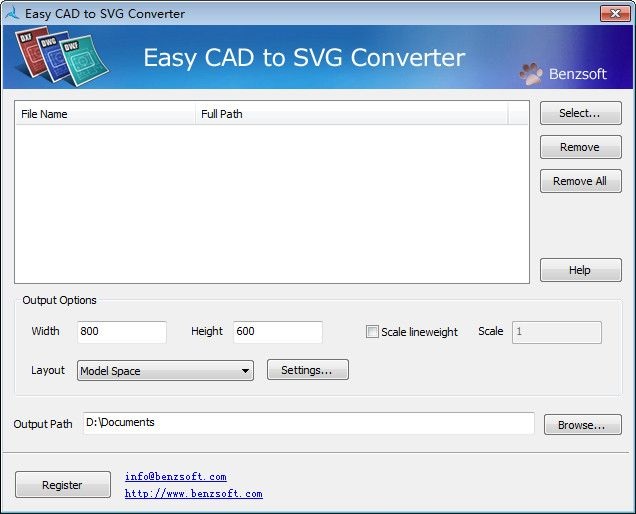
Task: Click the Select... button to add files
Action: (580, 113)
